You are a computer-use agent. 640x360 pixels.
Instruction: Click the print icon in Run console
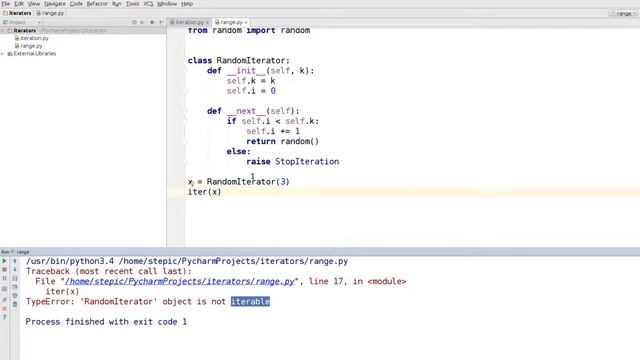point(15,296)
